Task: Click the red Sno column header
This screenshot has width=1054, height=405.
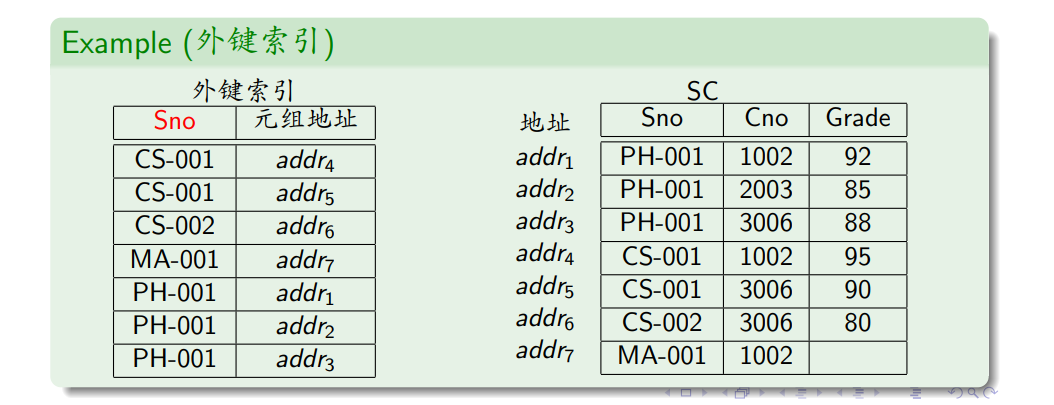Action: point(175,122)
